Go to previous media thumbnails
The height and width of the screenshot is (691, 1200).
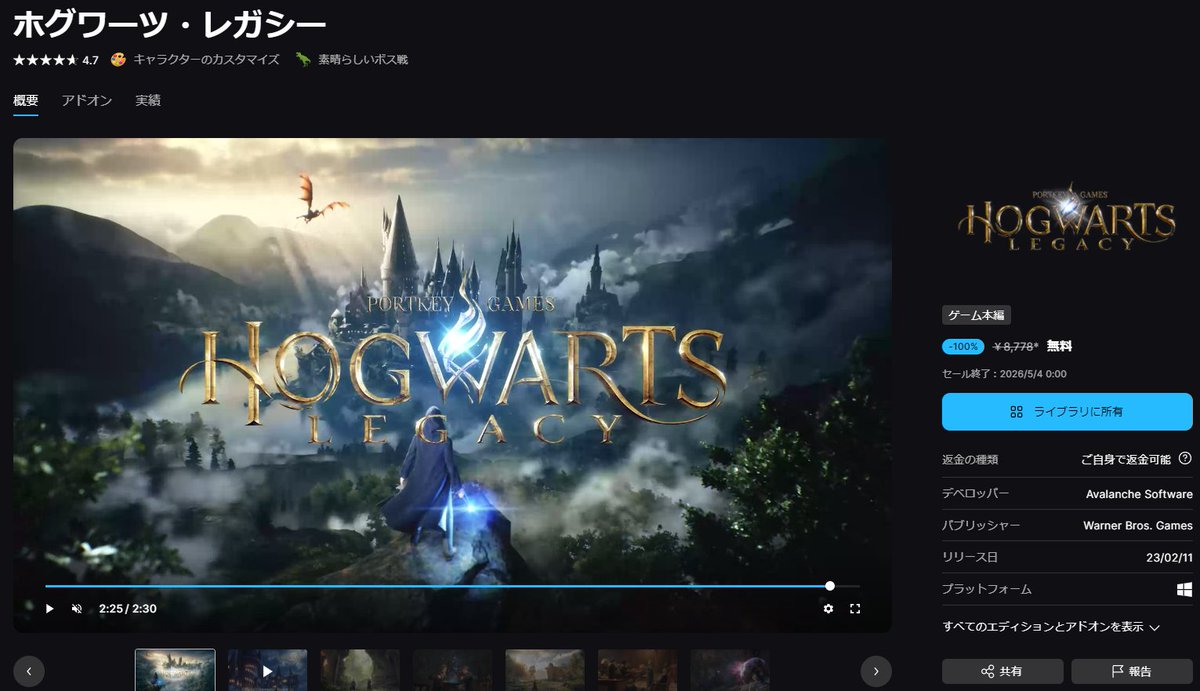click(x=29, y=671)
